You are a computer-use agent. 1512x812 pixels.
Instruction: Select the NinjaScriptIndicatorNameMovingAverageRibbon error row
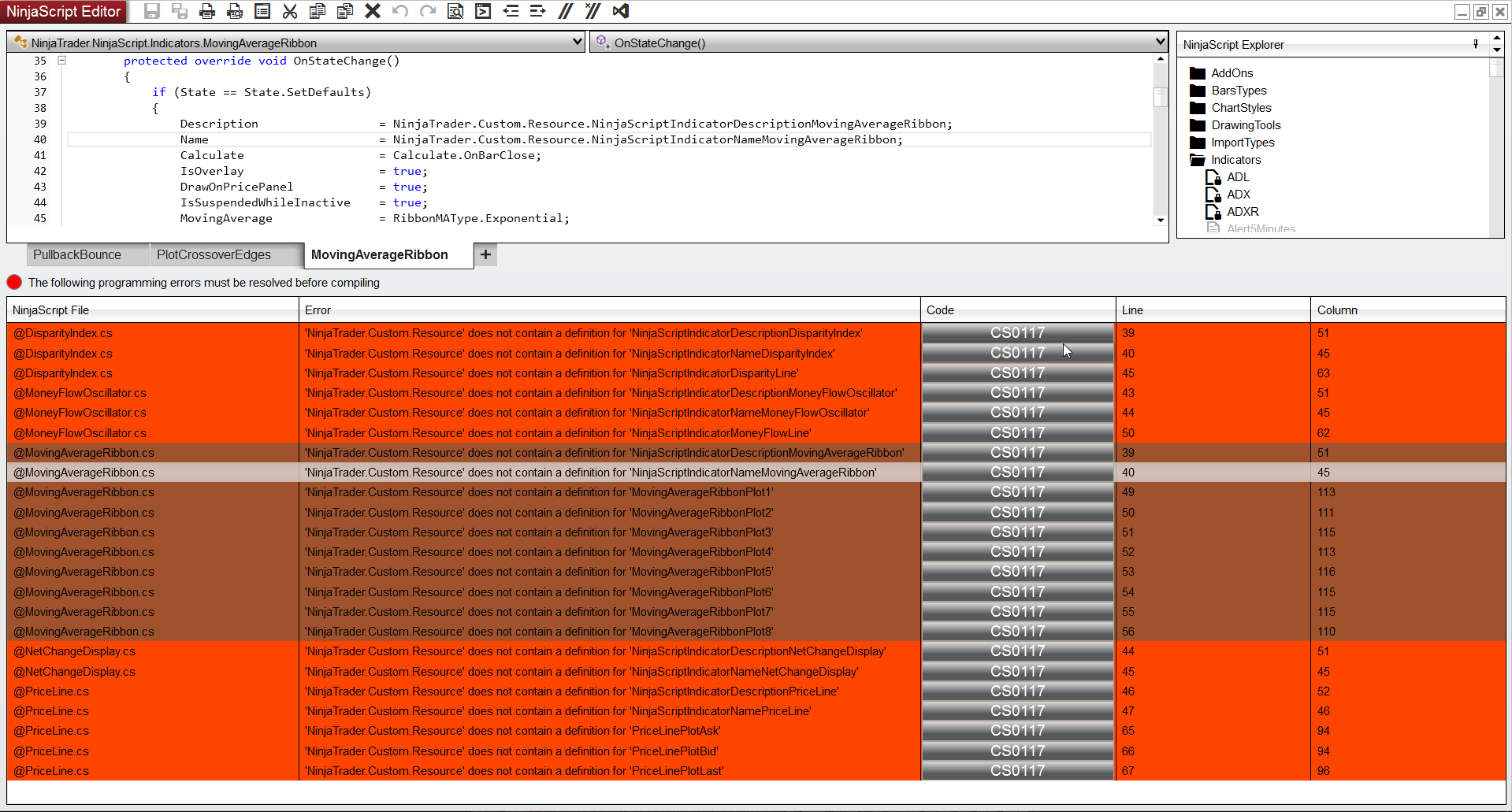tap(756, 473)
